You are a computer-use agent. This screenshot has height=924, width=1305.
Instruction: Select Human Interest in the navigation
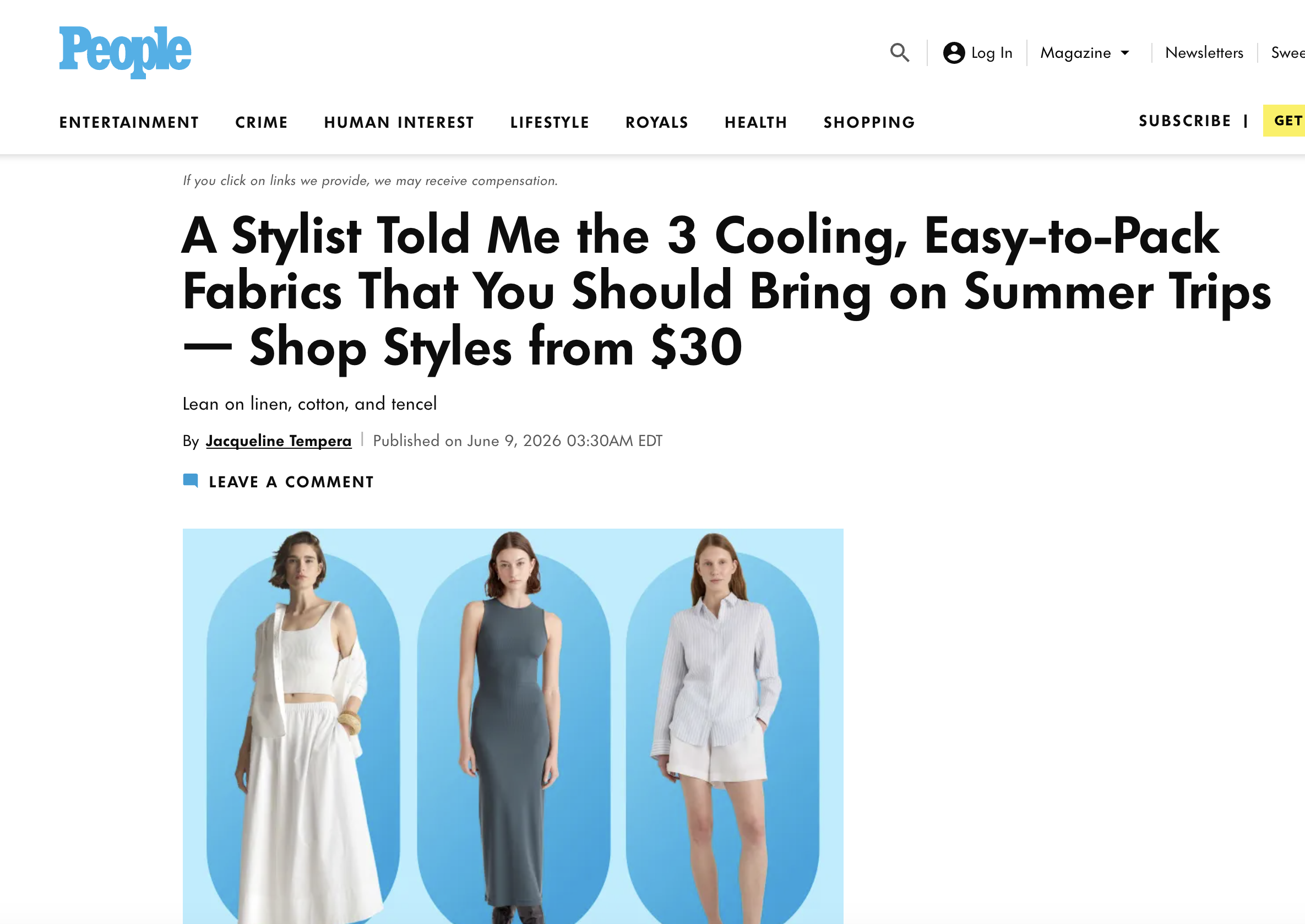pyautogui.click(x=399, y=122)
